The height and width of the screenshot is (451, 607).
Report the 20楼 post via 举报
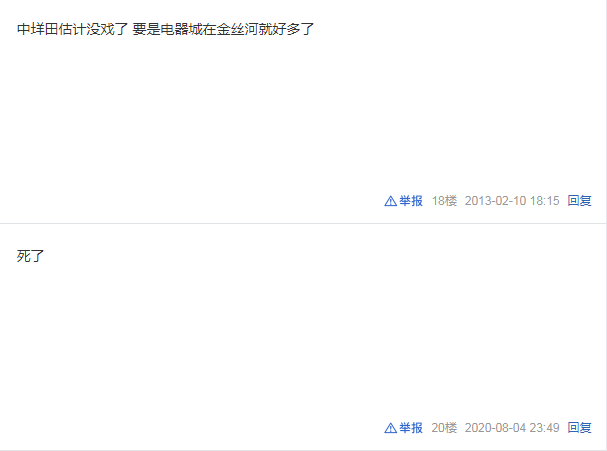click(411, 428)
